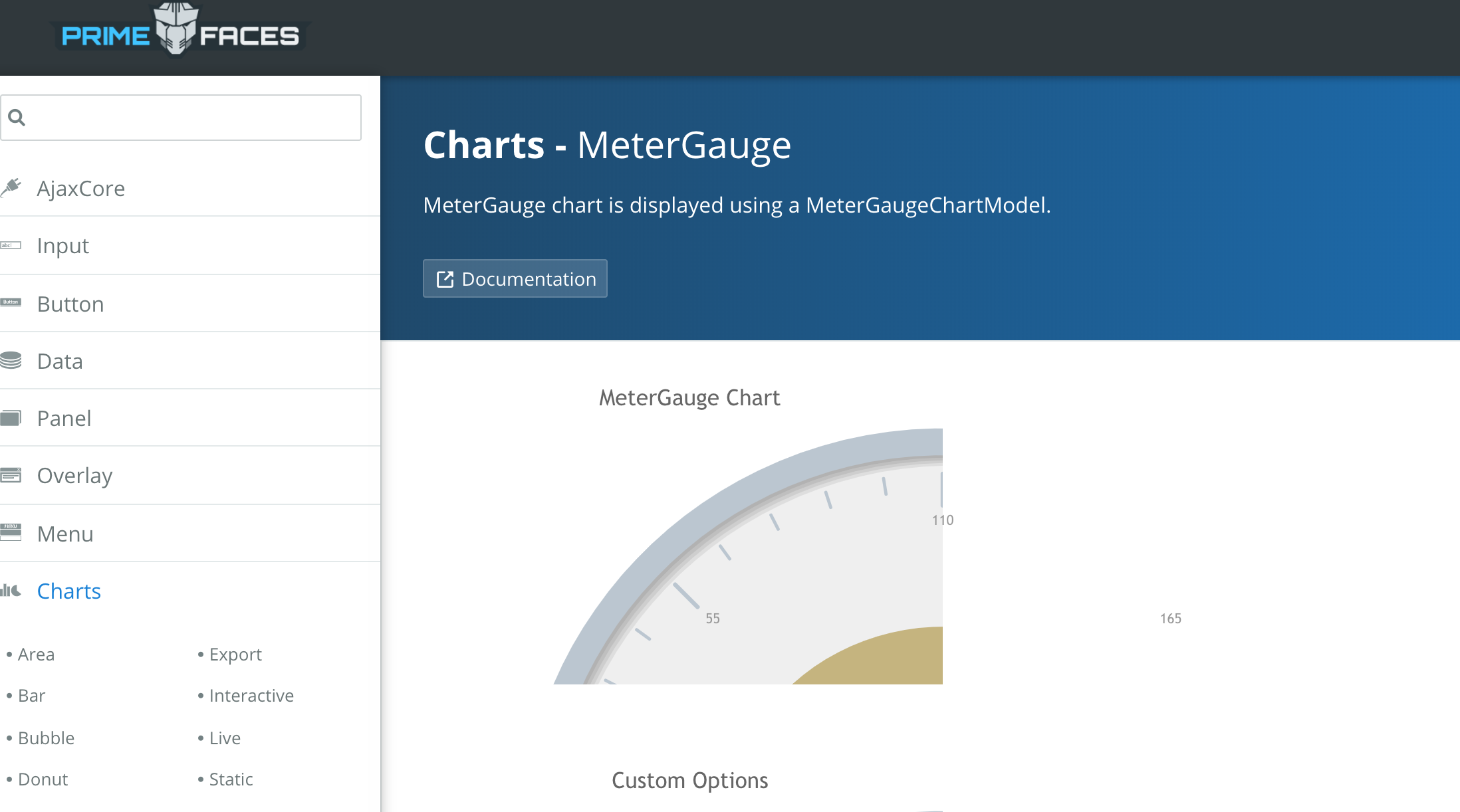Expand the Data menu section
The height and width of the screenshot is (812, 1460).
click(60, 361)
